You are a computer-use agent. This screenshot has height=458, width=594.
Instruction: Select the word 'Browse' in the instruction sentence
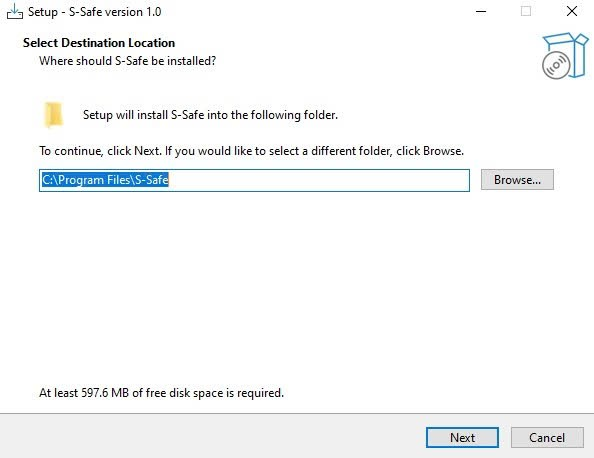[x=442, y=151]
